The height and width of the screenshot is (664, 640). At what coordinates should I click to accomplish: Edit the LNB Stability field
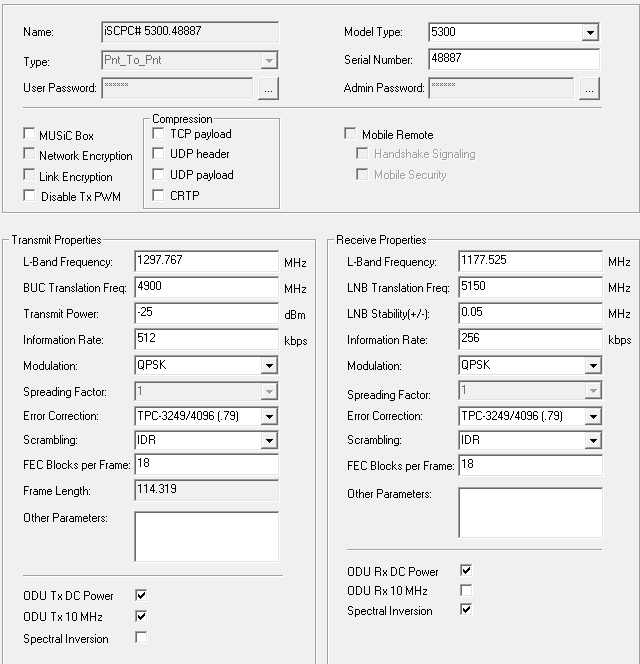pos(530,313)
